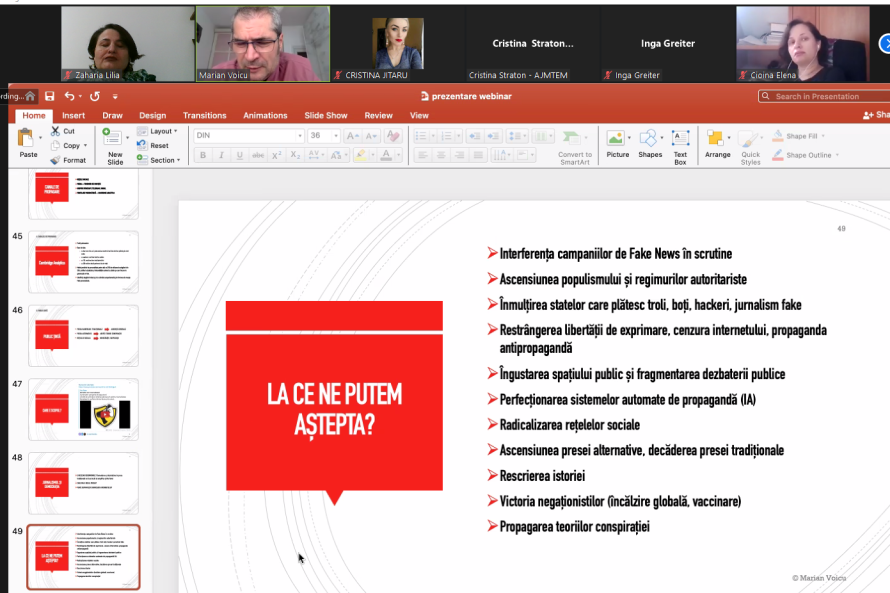
Task: Click the Format painter brush
Action: [54, 160]
